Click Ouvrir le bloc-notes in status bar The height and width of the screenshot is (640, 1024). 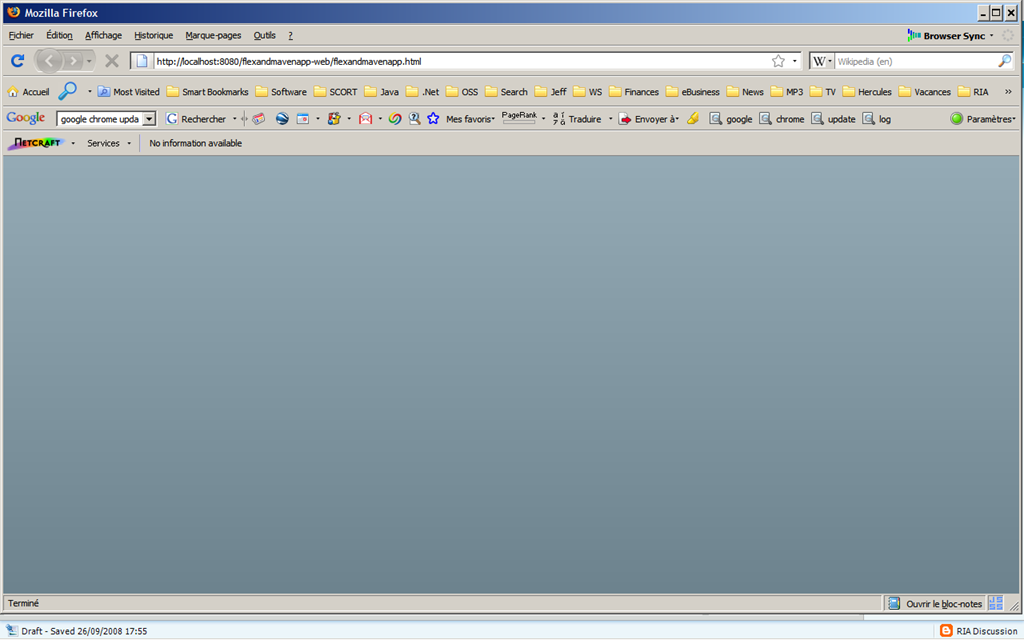tap(935, 604)
